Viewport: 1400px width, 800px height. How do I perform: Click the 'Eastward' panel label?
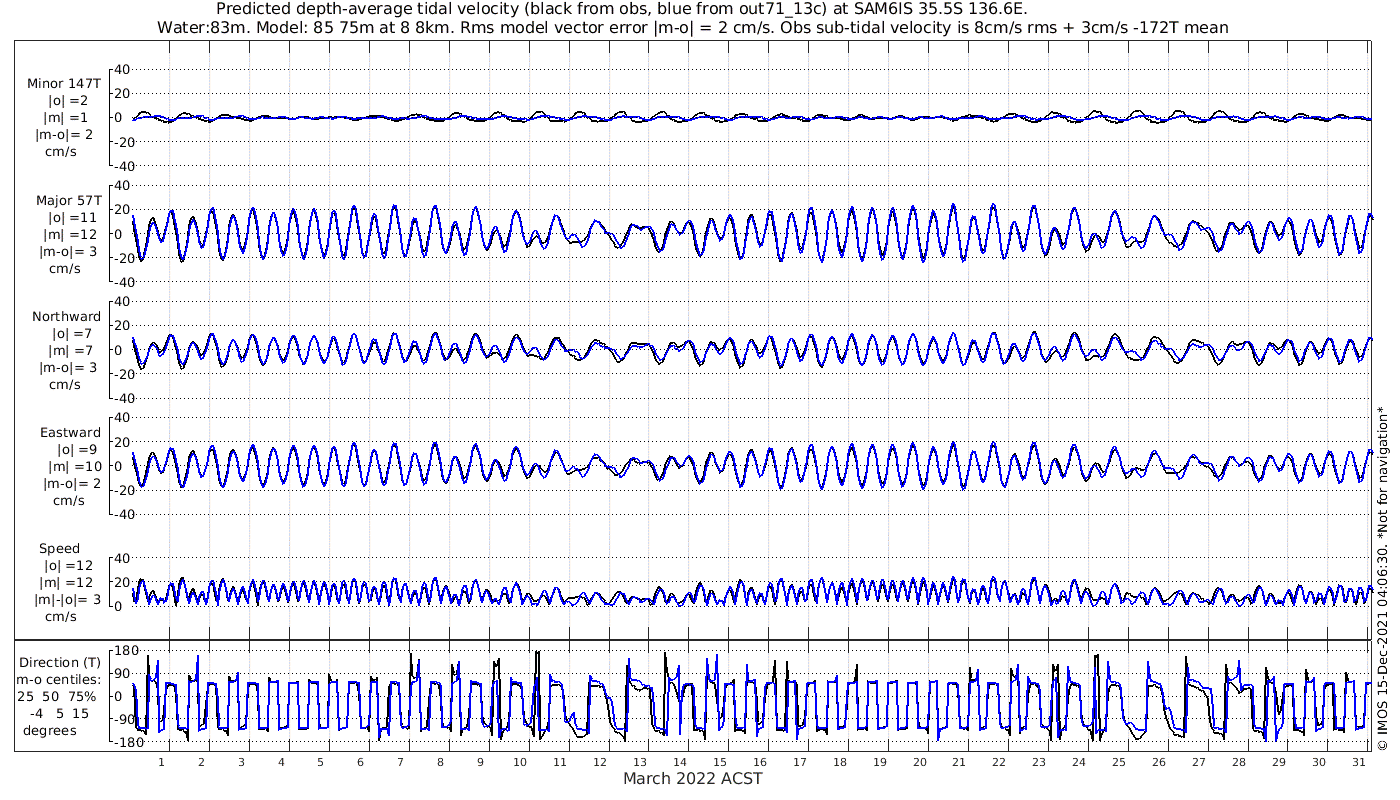[x=70, y=433]
